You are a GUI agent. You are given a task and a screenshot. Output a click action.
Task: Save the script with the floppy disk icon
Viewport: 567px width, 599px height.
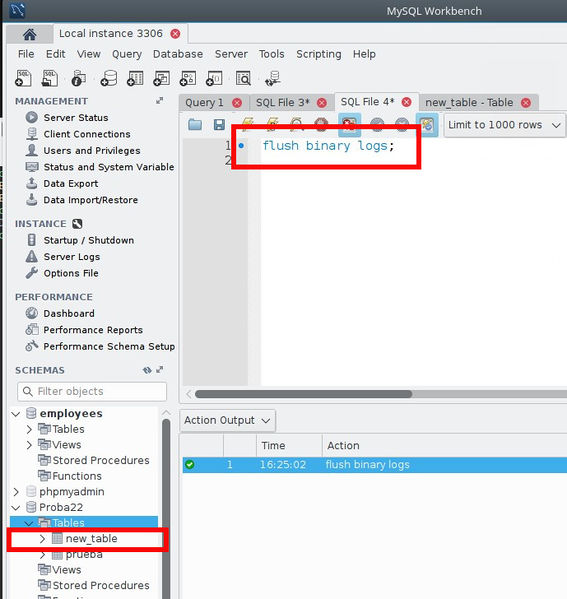(x=219, y=125)
